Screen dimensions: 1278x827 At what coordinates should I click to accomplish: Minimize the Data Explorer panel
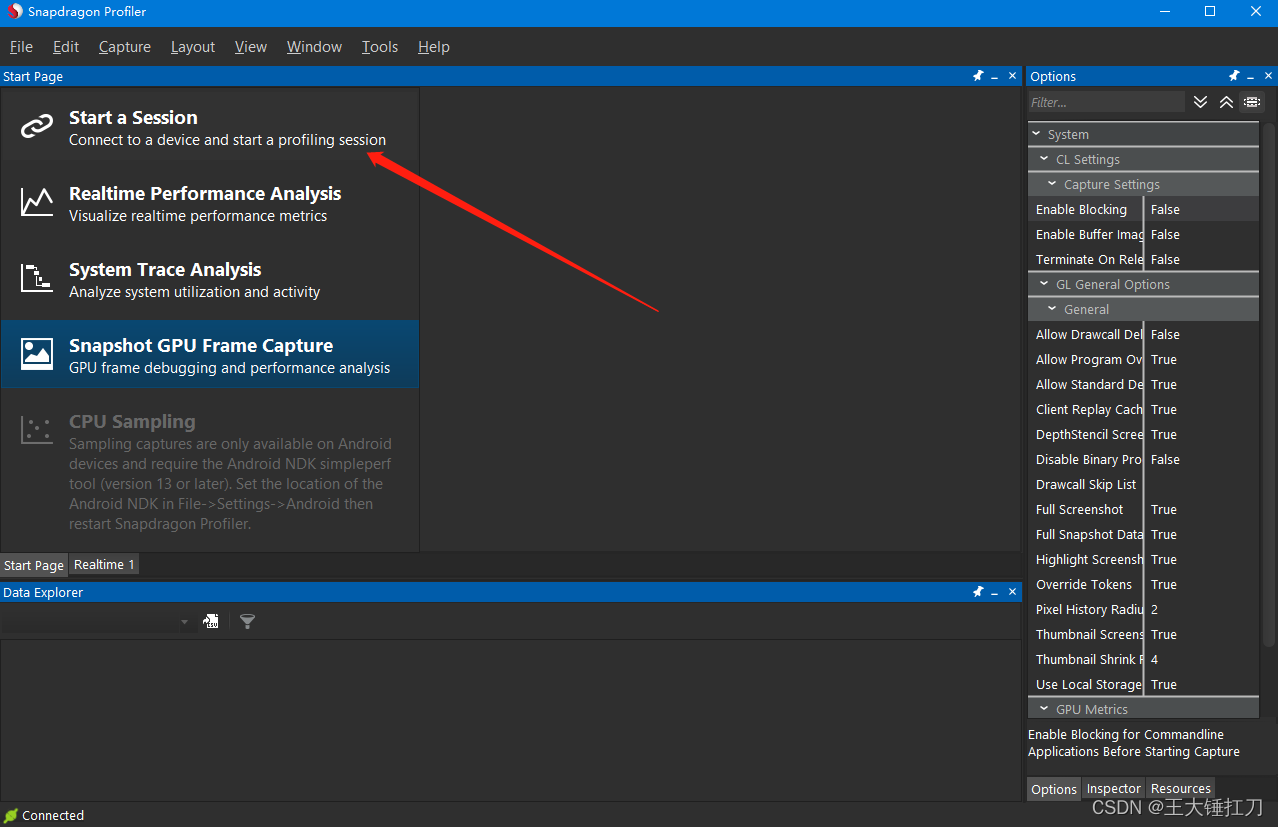tap(995, 592)
